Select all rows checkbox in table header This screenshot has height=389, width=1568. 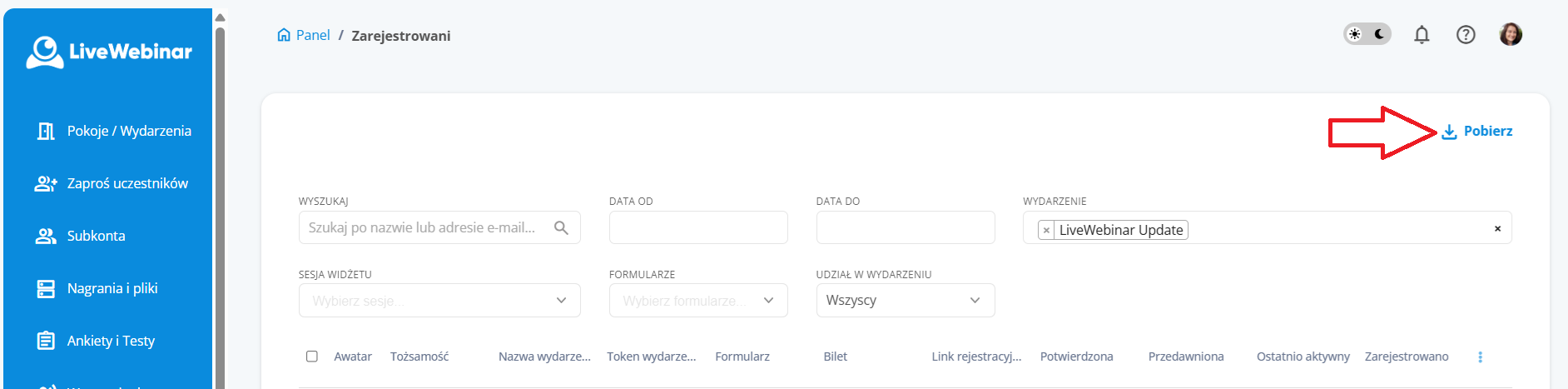pyautogui.click(x=312, y=357)
